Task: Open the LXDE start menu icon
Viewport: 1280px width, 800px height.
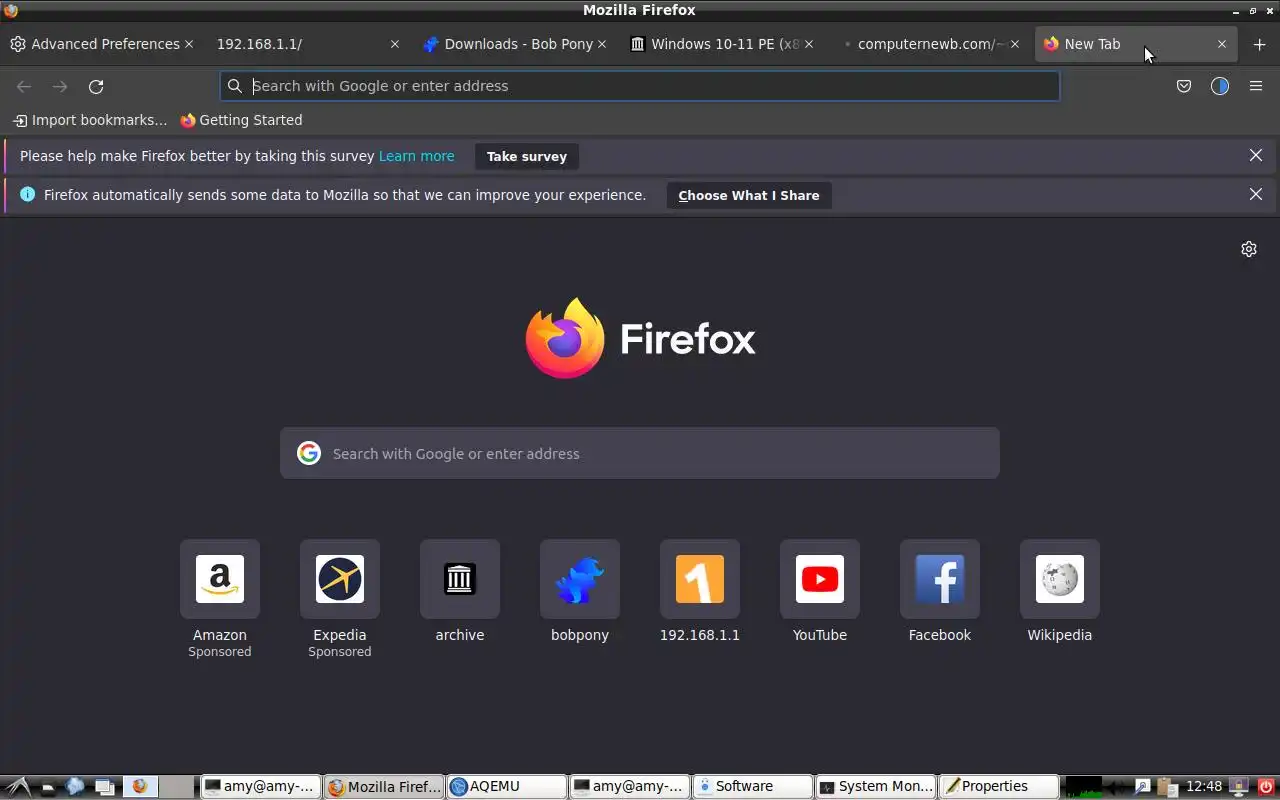Action: point(19,787)
